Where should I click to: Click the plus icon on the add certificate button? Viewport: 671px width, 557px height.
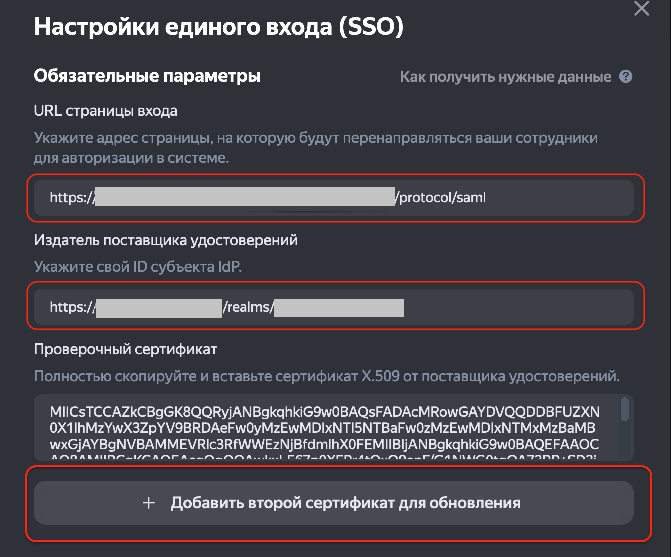tap(149, 502)
